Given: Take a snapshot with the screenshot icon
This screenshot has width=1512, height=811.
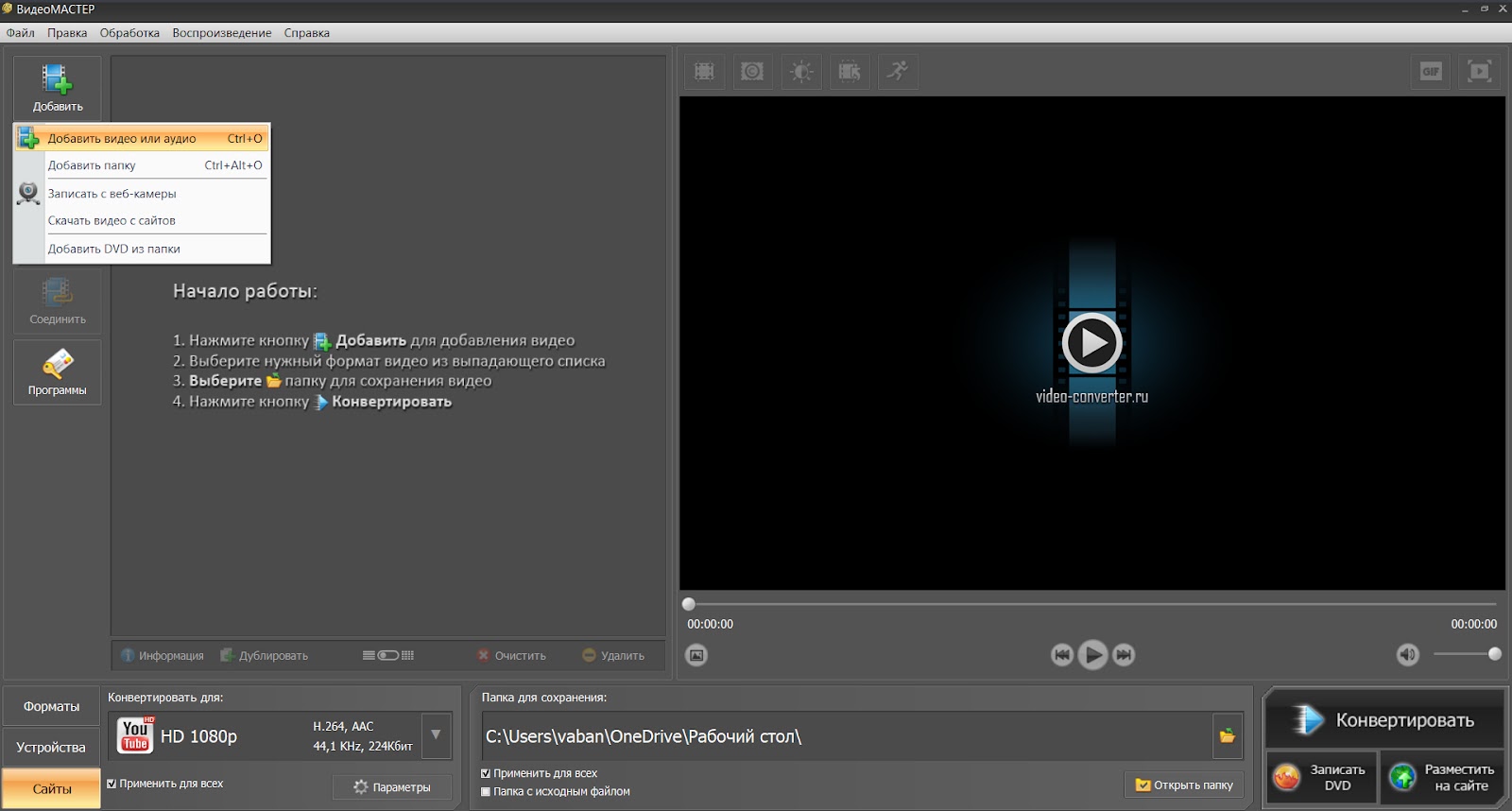Looking at the screenshot, I should click(696, 655).
